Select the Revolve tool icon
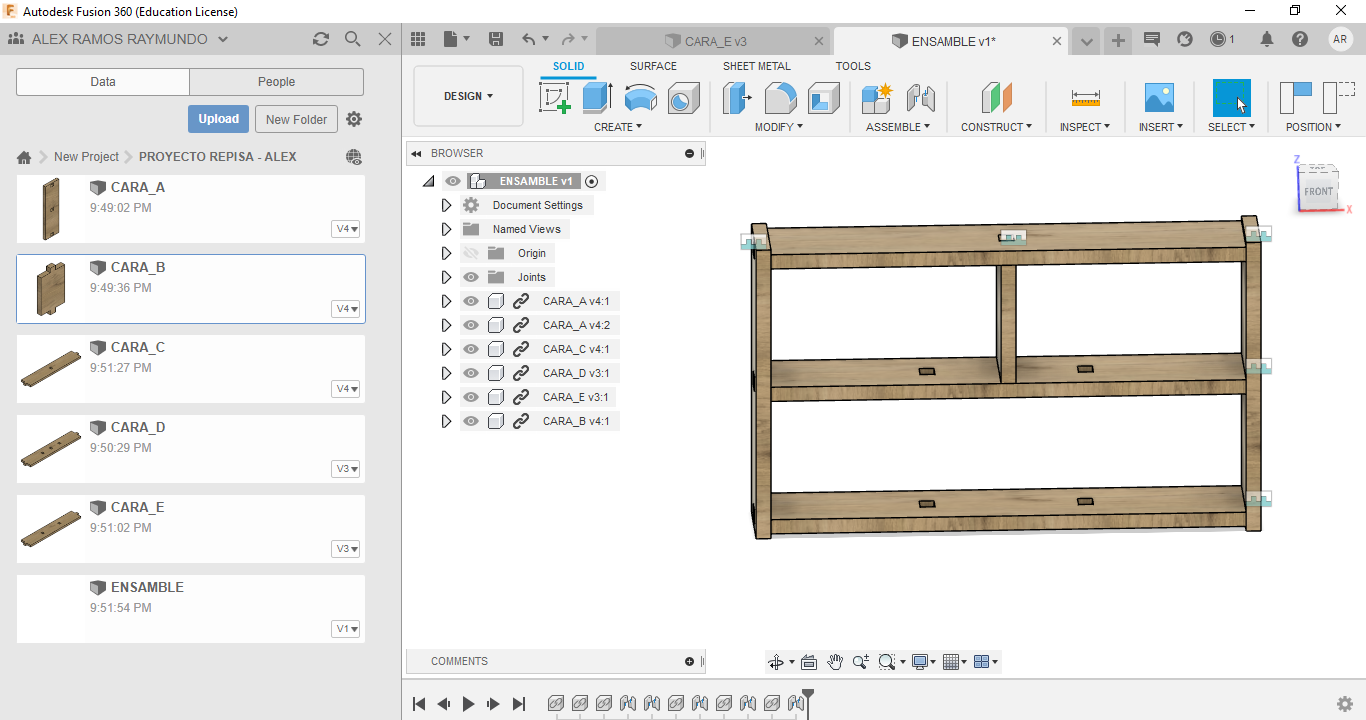The width and height of the screenshot is (1366, 720). 640,98
